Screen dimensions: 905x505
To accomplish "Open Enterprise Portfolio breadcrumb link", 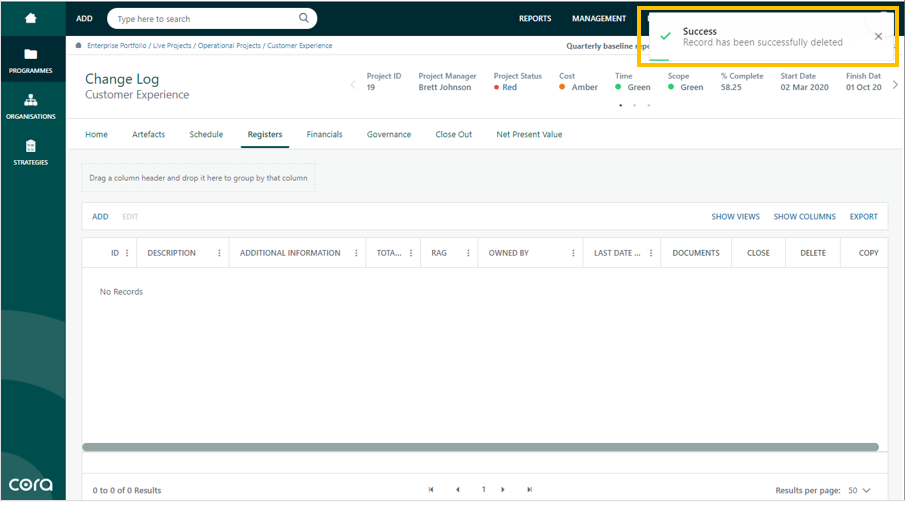I will pyautogui.click(x=117, y=46).
